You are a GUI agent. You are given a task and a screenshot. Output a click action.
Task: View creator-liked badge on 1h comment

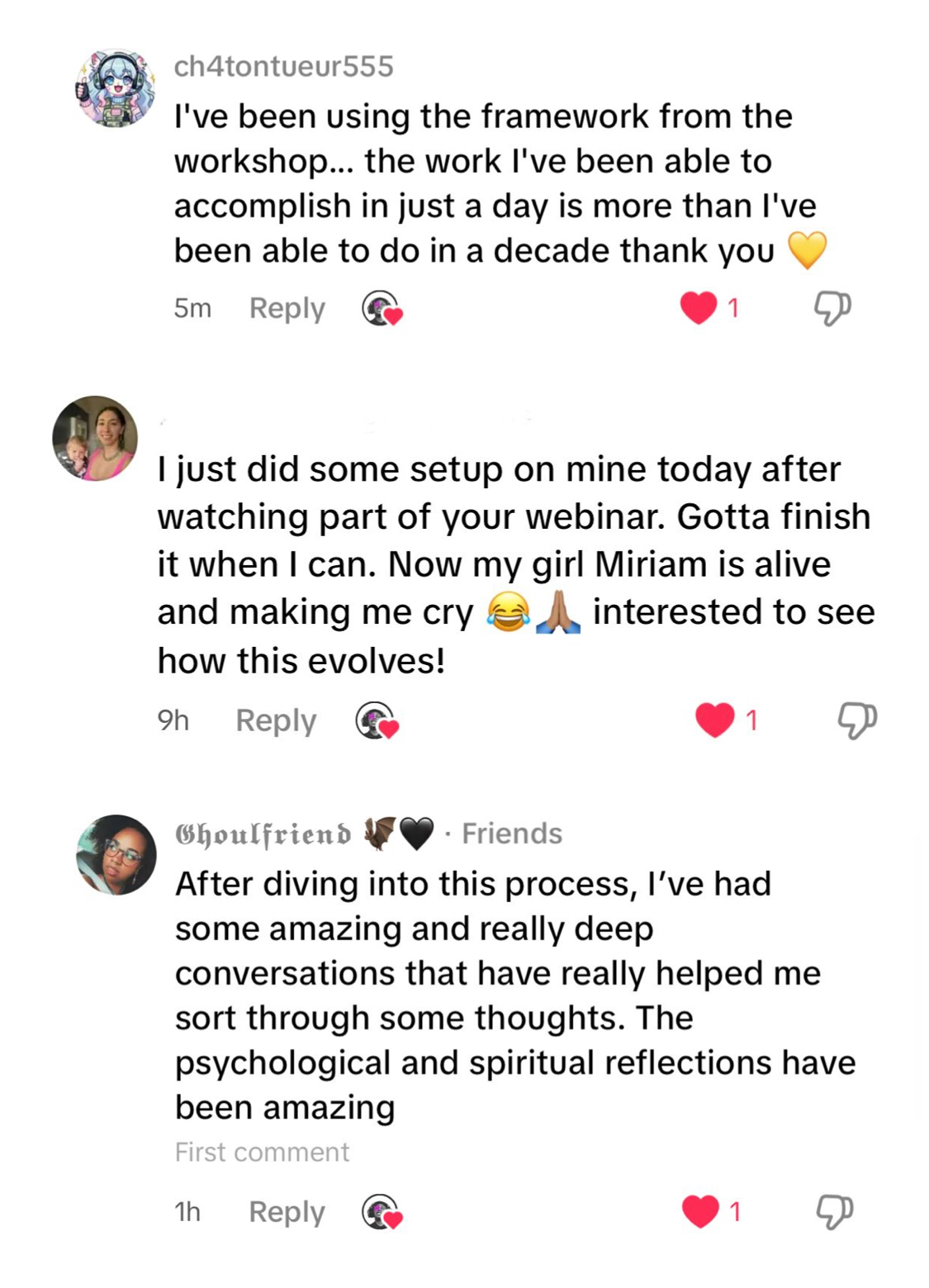pos(382,1211)
